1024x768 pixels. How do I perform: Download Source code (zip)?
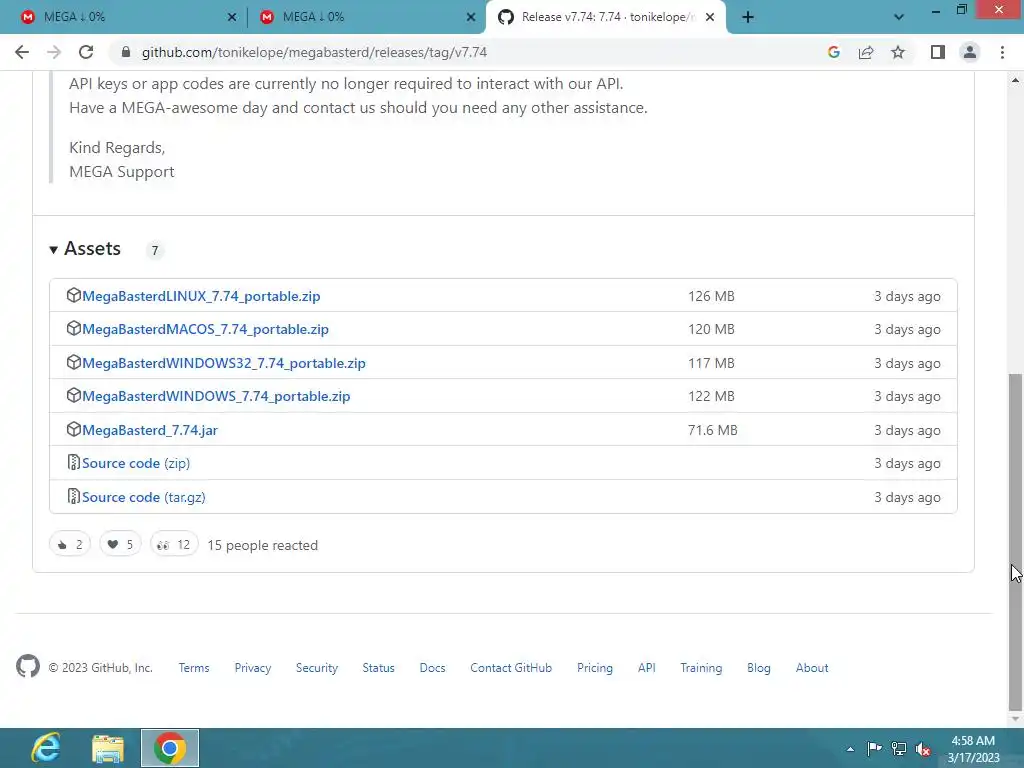136,463
